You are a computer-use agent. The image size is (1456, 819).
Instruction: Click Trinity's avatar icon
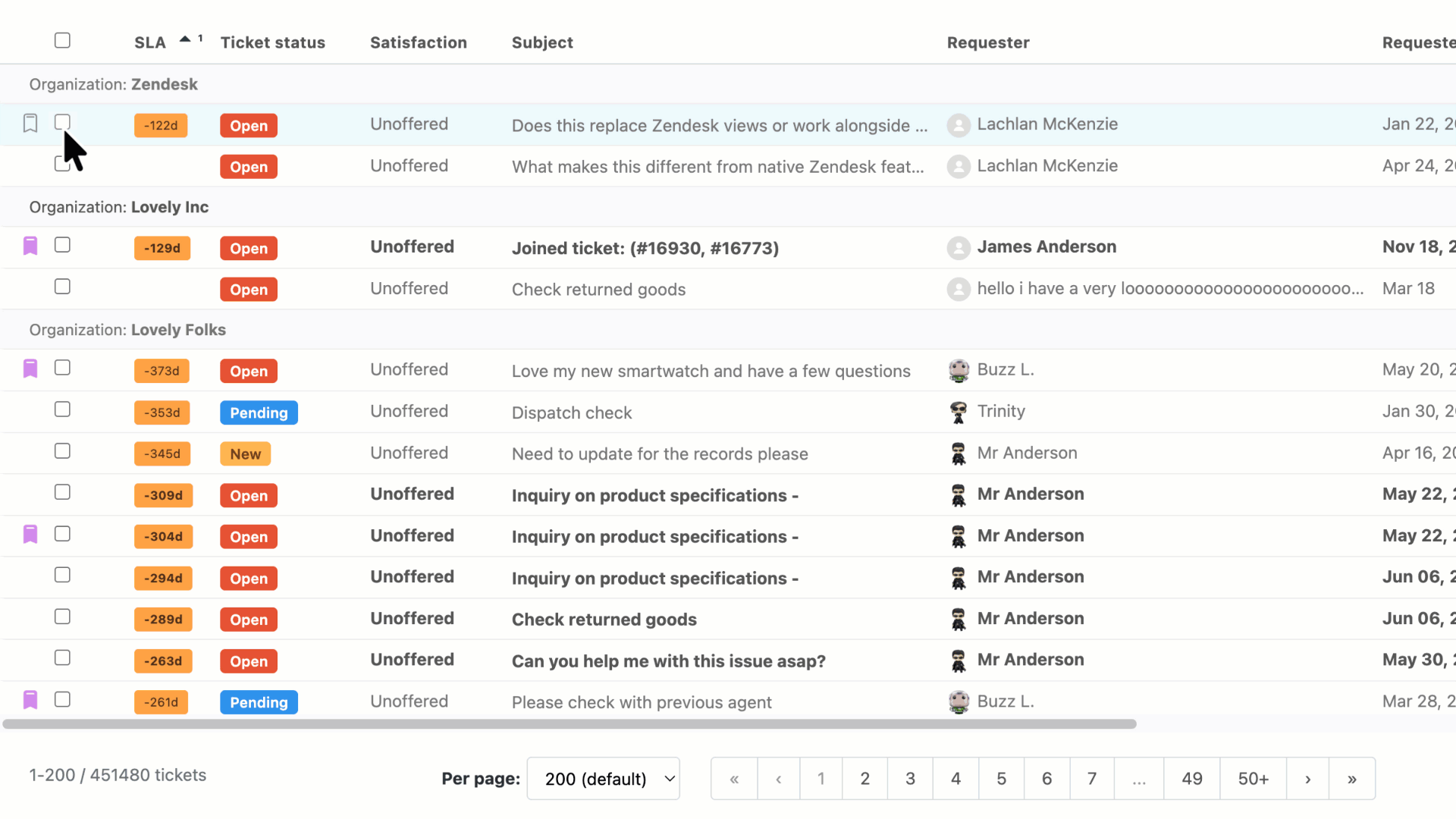959,412
